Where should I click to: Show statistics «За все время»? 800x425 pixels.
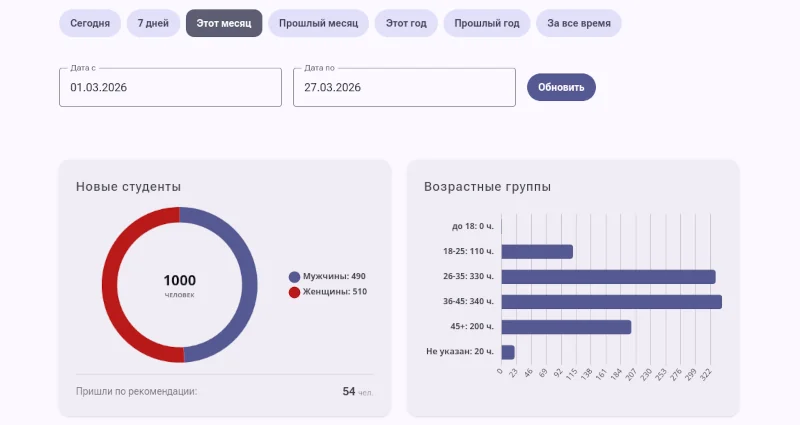(578, 23)
